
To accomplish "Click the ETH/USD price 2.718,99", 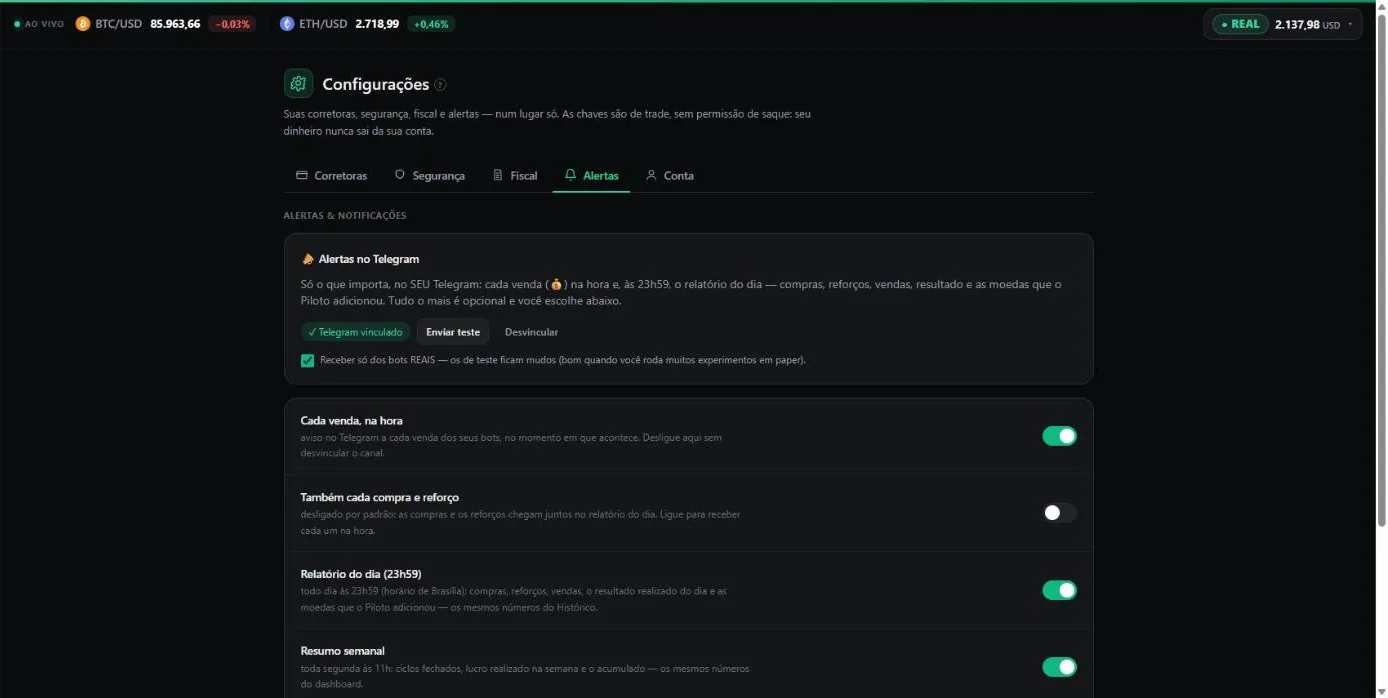I will pos(377,24).
